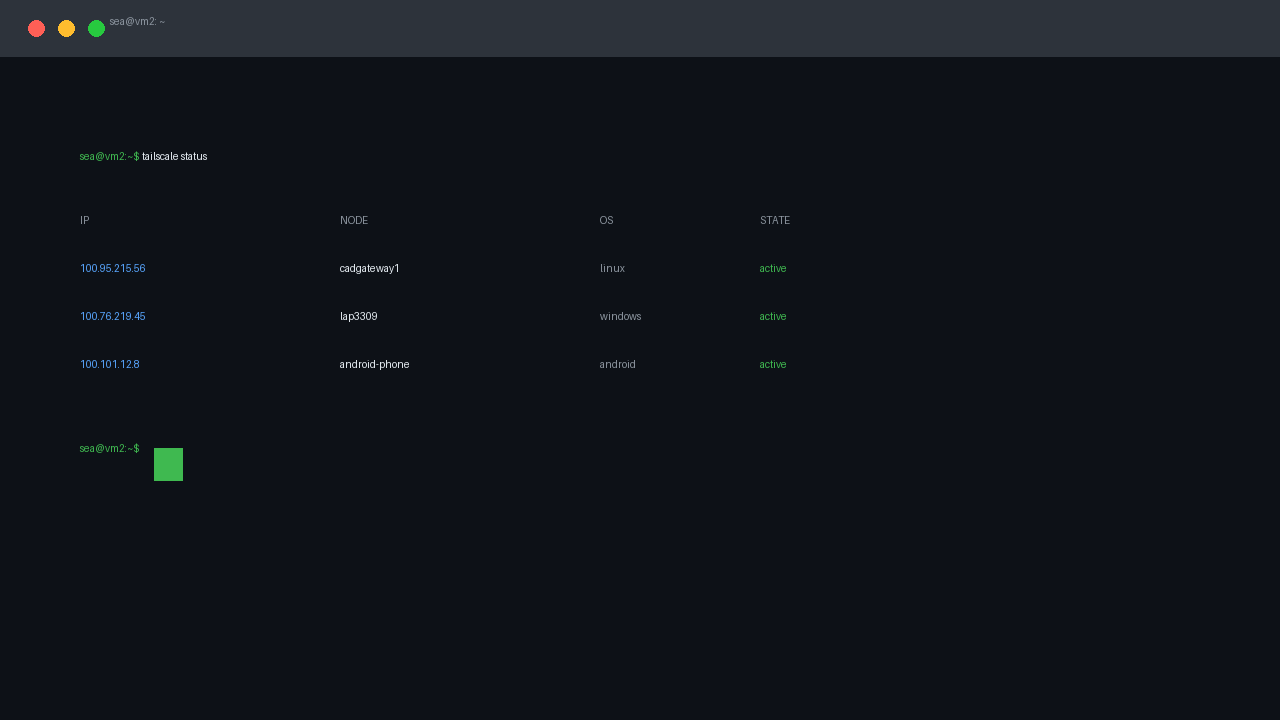Click IP address 100.95.215.56
The image size is (1280, 720).
pos(113,268)
